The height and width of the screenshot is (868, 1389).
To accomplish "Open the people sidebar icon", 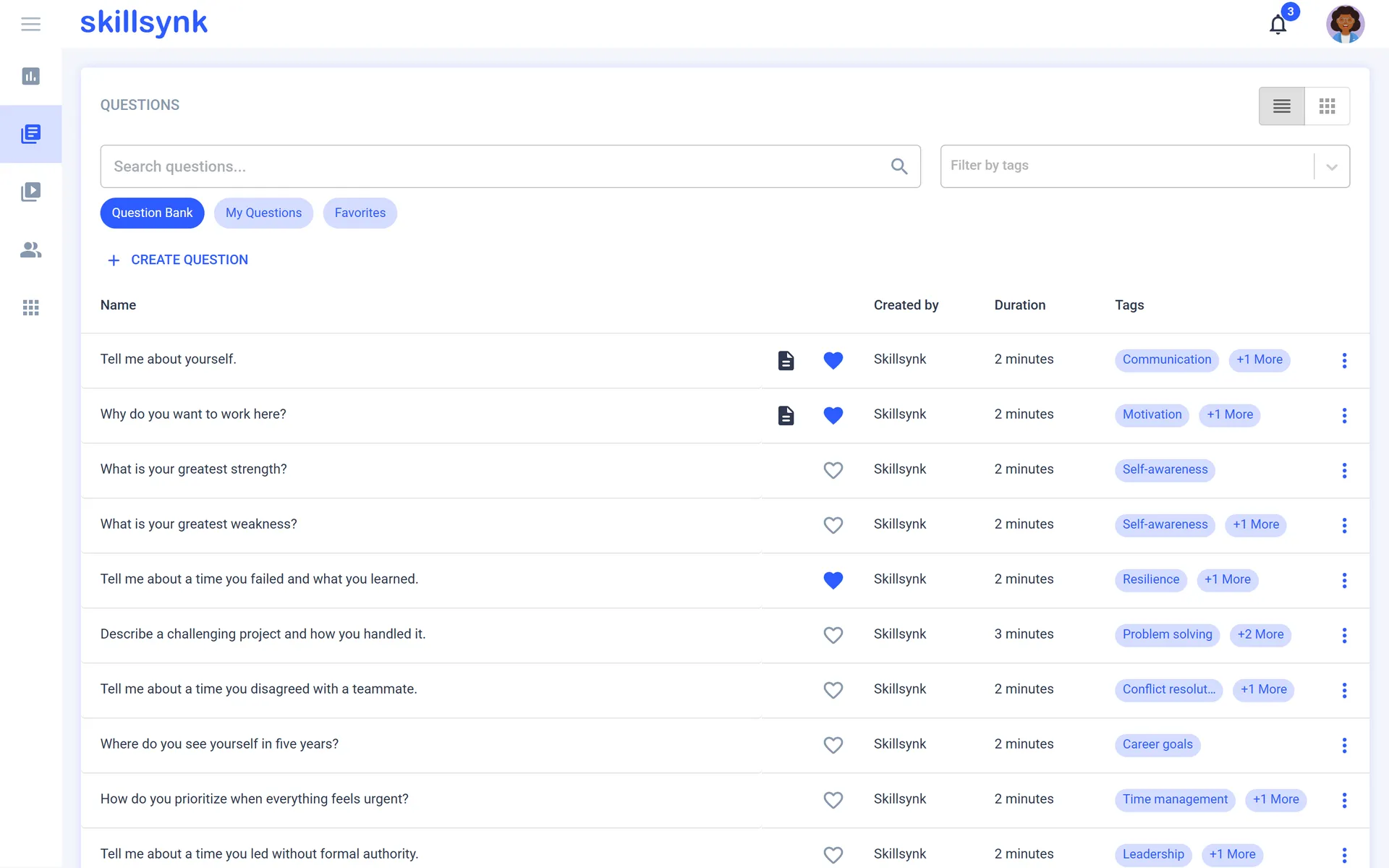I will [x=30, y=250].
